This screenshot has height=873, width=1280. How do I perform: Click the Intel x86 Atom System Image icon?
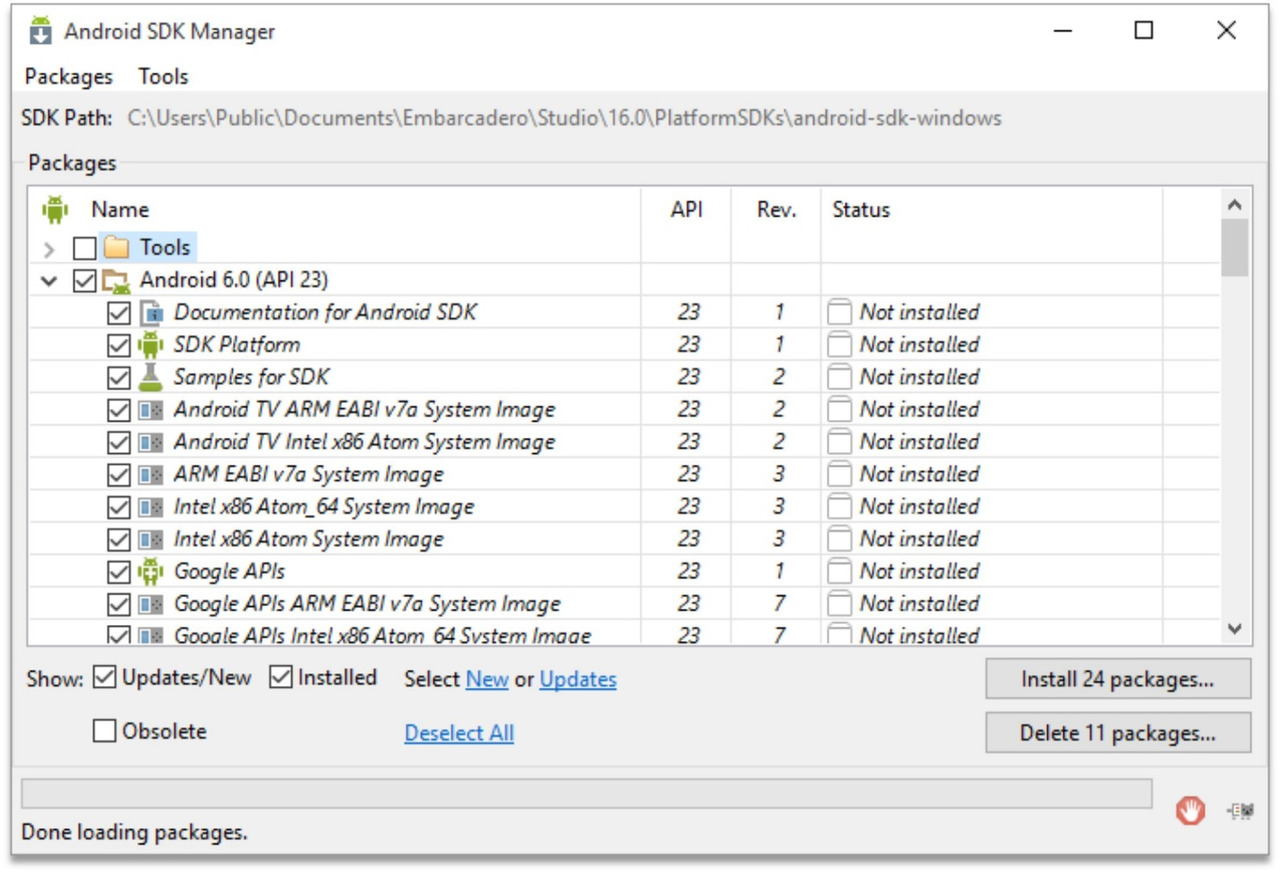click(x=150, y=539)
